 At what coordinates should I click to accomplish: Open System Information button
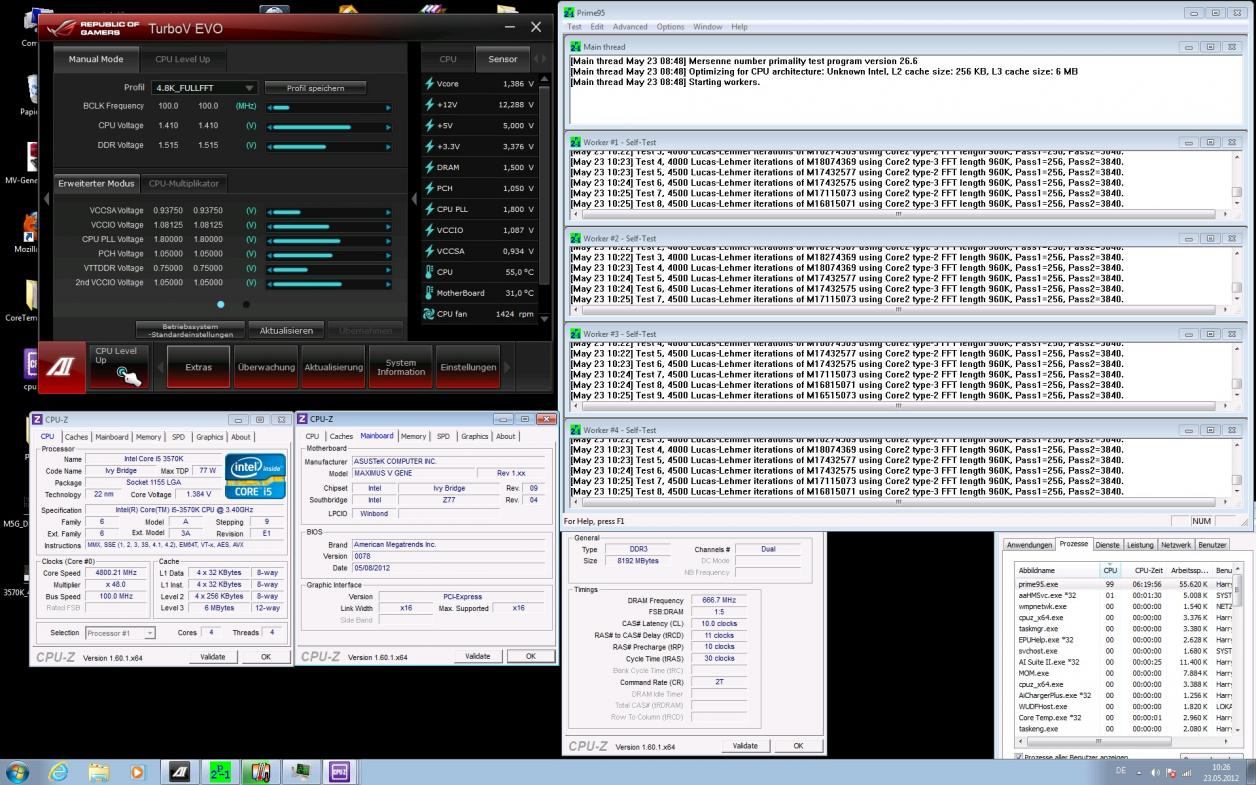pyautogui.click(x=401, y=367)
